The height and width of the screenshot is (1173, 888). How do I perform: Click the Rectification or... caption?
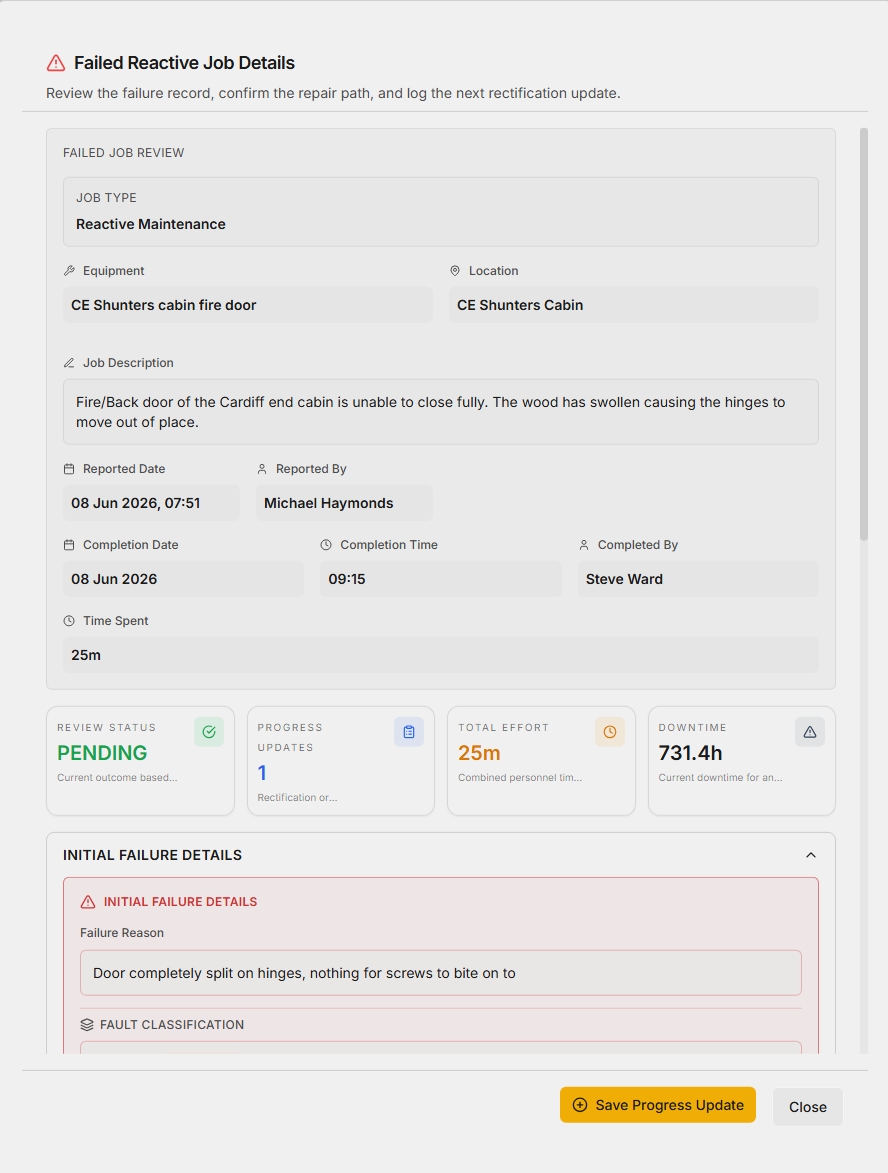(x=297, y=797)
